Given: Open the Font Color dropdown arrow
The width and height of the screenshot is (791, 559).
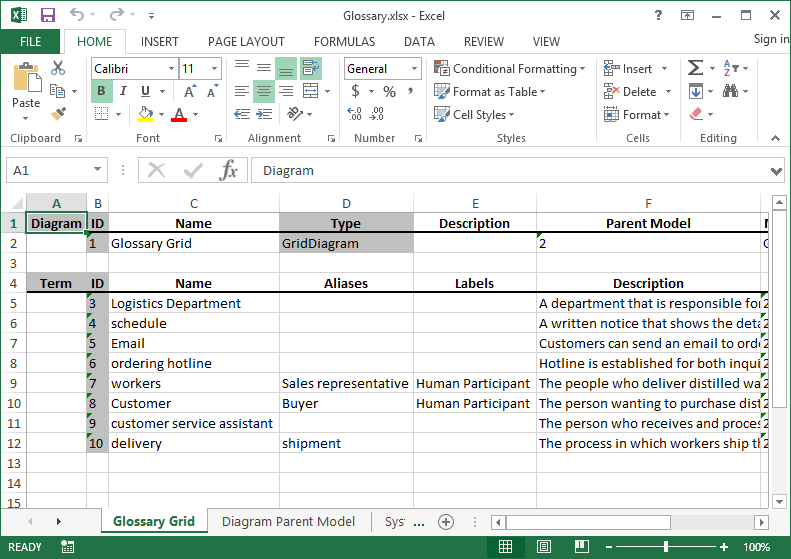Looking at the screenshot, I should pos(195,115).
